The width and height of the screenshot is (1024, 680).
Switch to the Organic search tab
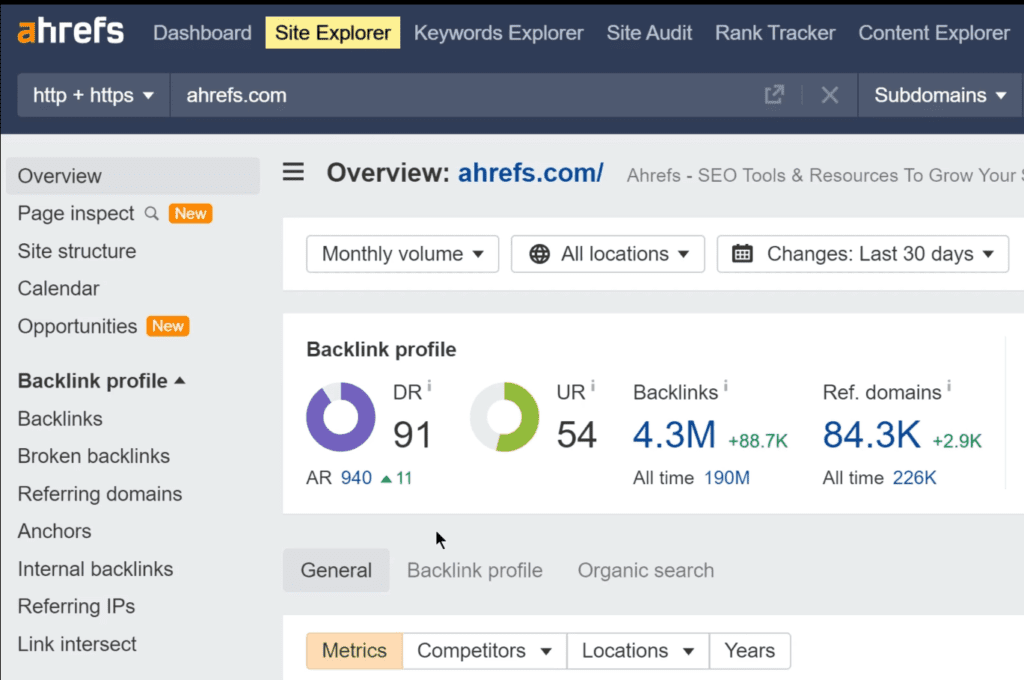click(646, 570)
